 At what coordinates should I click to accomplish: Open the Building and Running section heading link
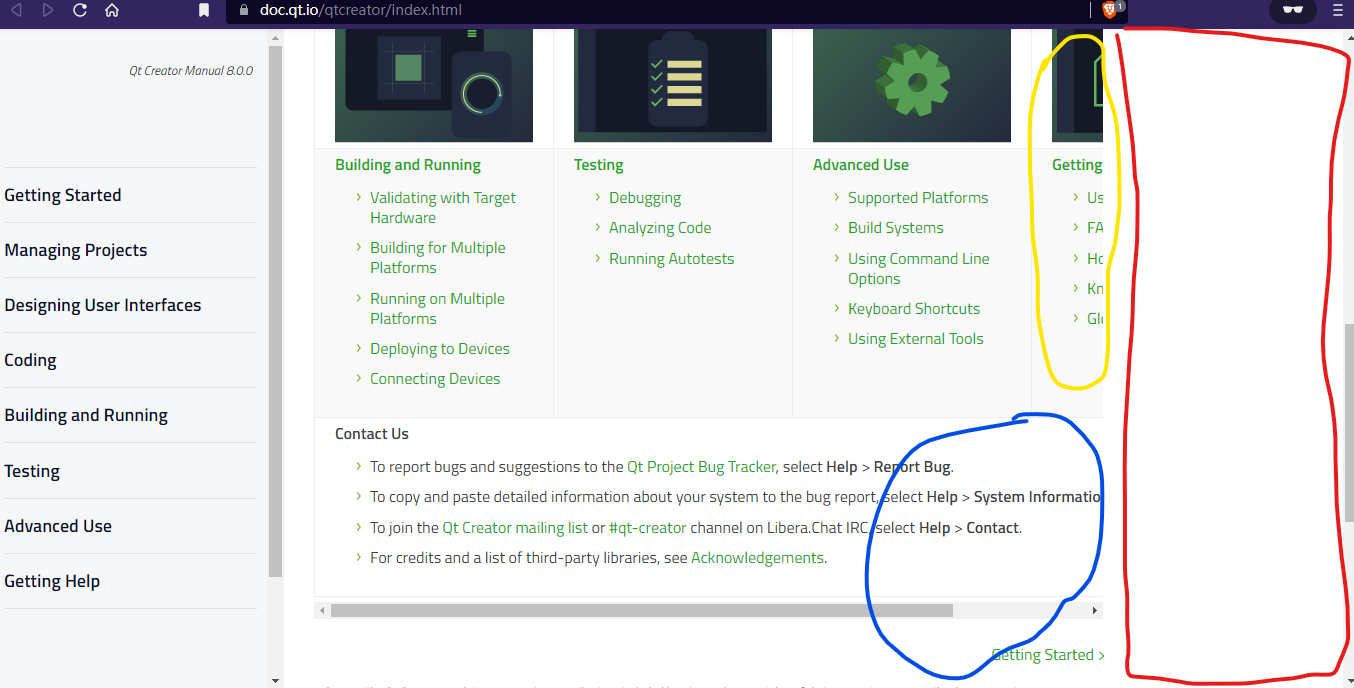[x=408, y=165]
